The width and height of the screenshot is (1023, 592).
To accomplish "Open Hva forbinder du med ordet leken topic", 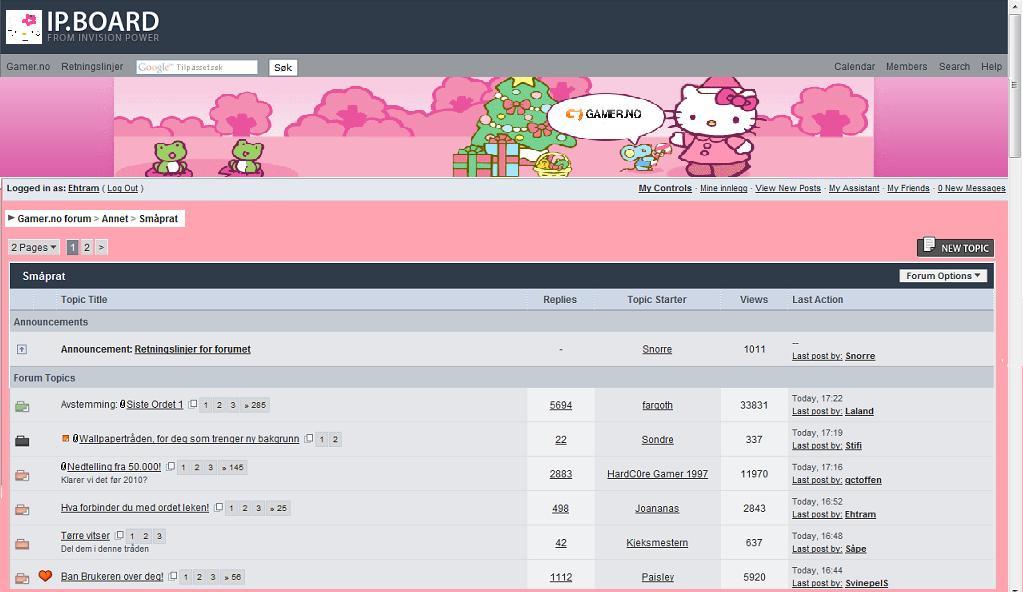I will [x=135, y=507].
